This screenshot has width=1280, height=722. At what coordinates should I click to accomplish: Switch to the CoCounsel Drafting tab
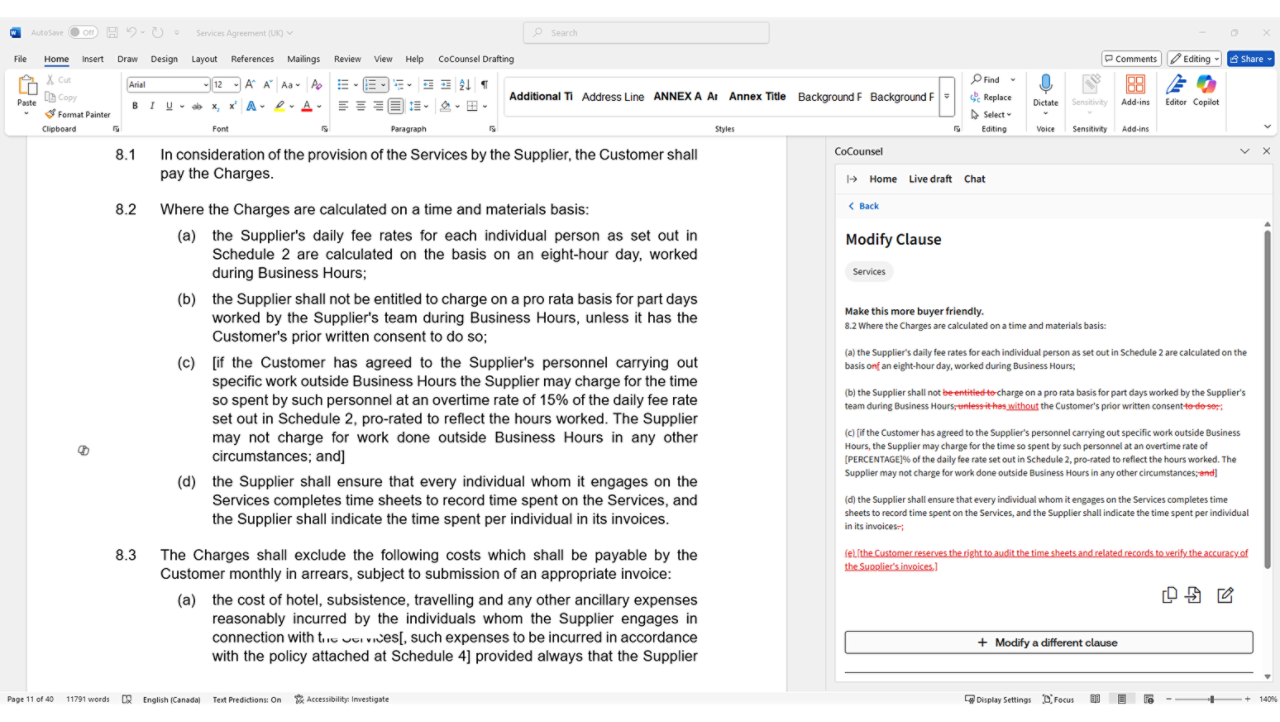(476, 59)
